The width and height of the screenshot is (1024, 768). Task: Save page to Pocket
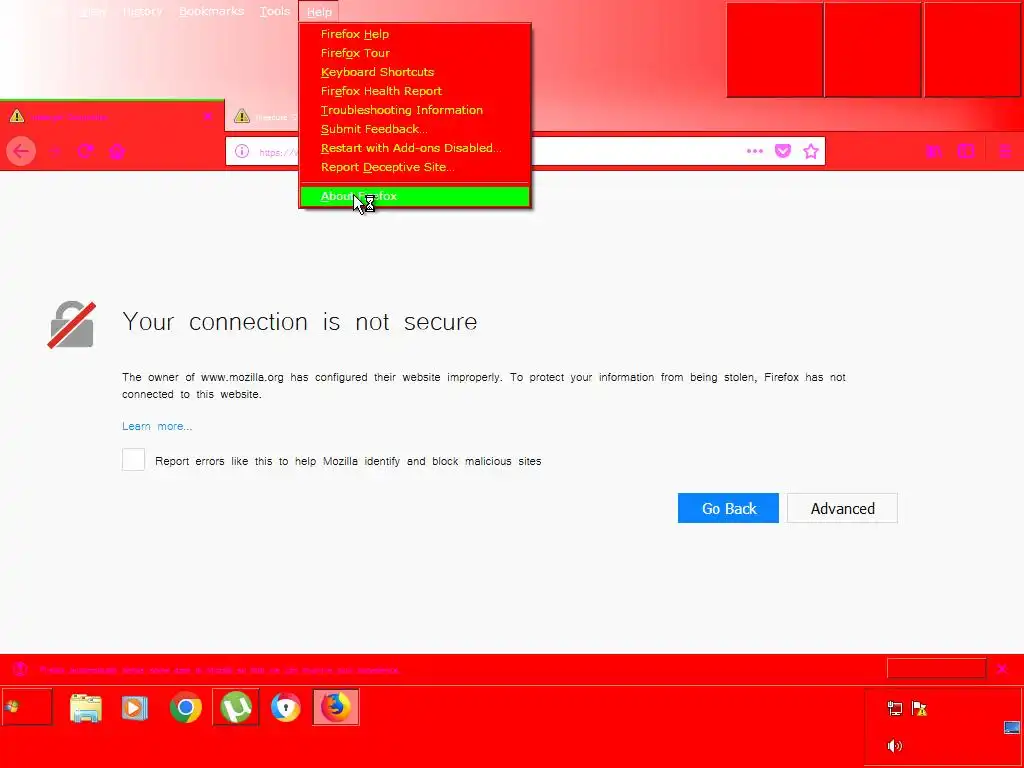(x=782, y=151)
